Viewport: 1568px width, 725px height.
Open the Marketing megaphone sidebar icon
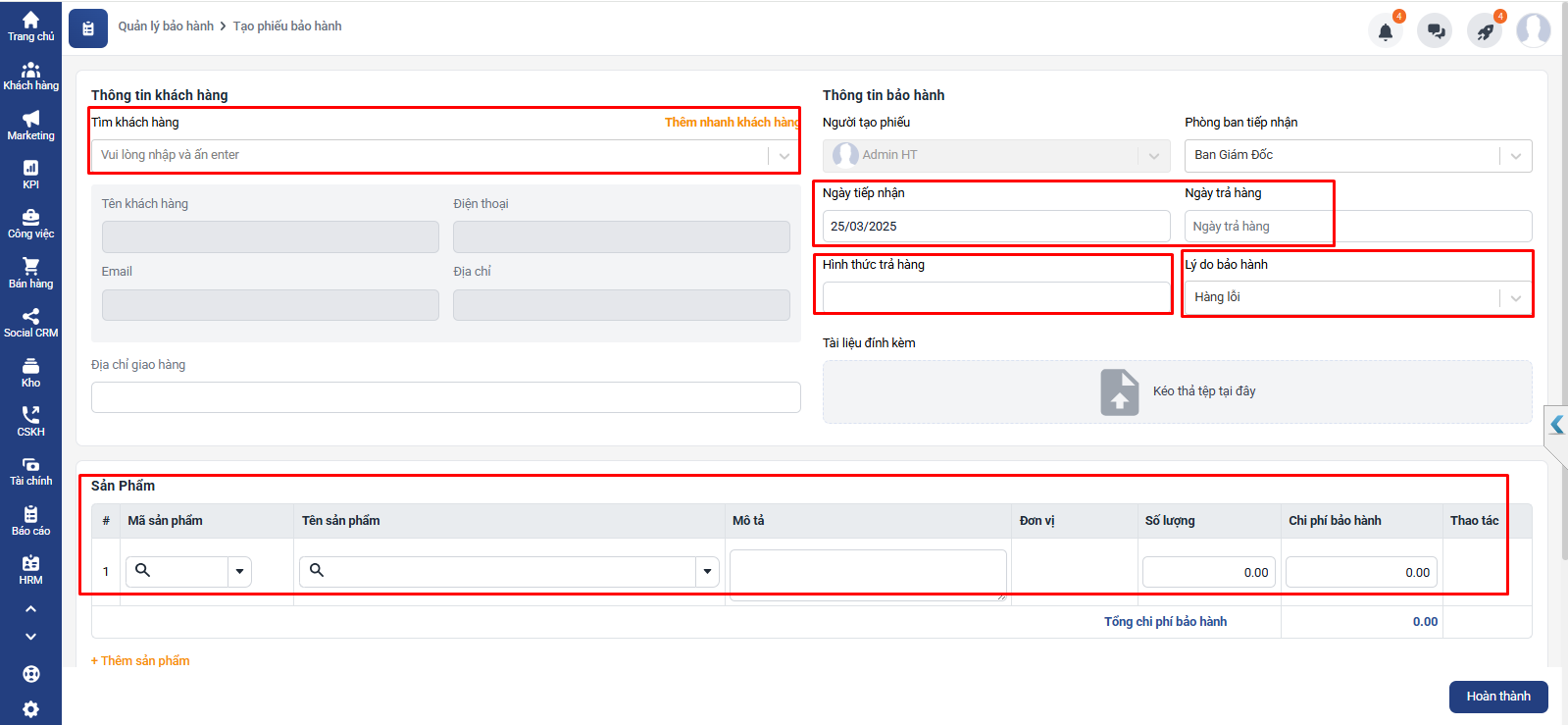tap(30, 125)
